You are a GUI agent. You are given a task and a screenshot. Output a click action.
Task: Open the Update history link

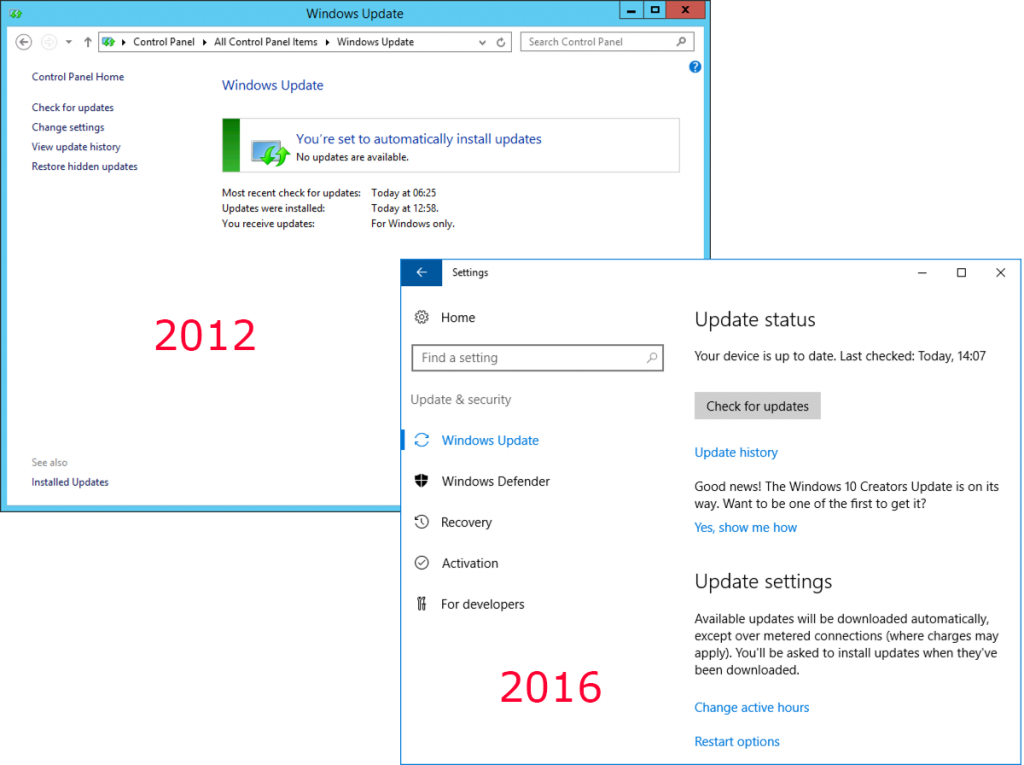[736, 452]
